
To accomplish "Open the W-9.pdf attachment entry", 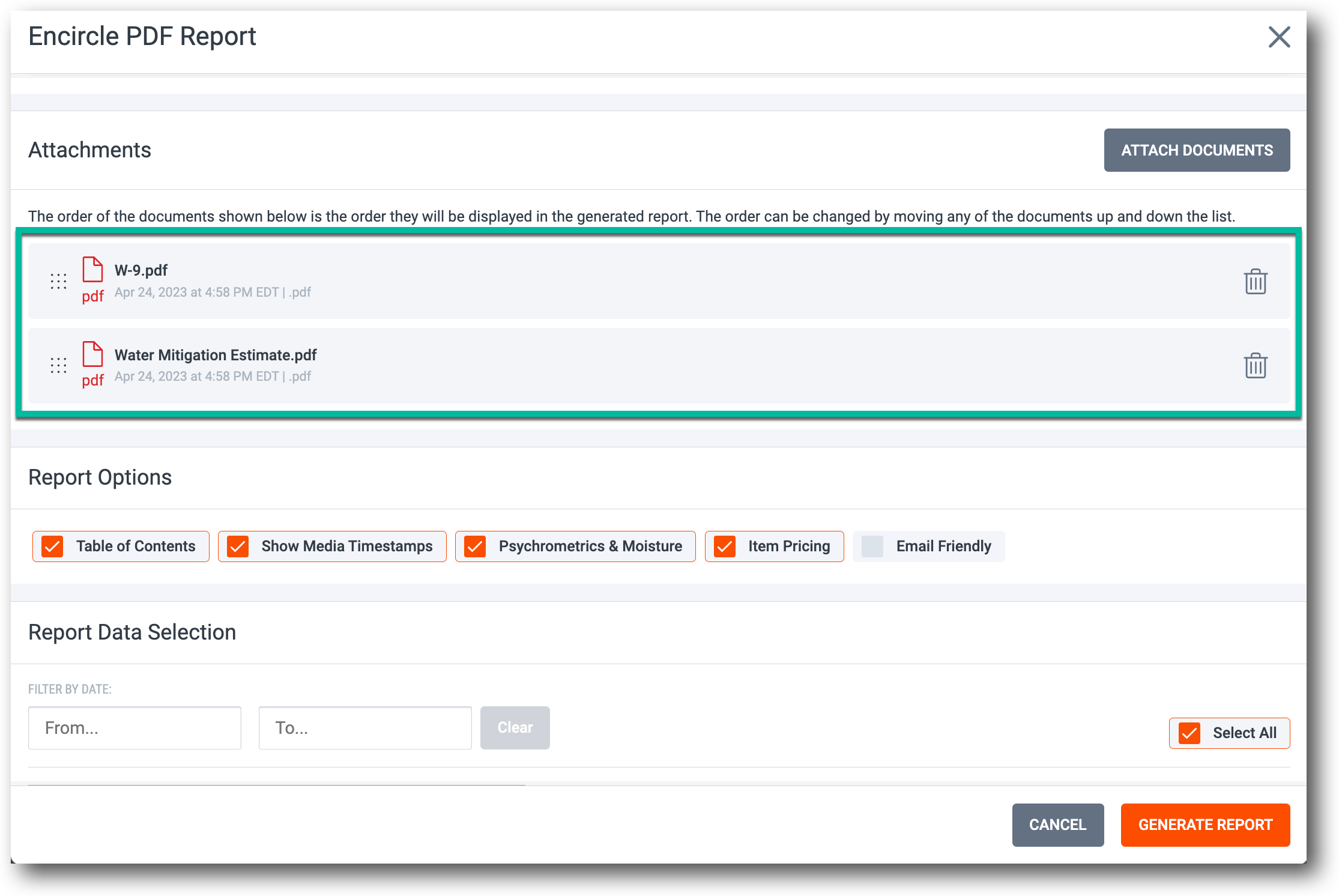I will tap(142, 270).
